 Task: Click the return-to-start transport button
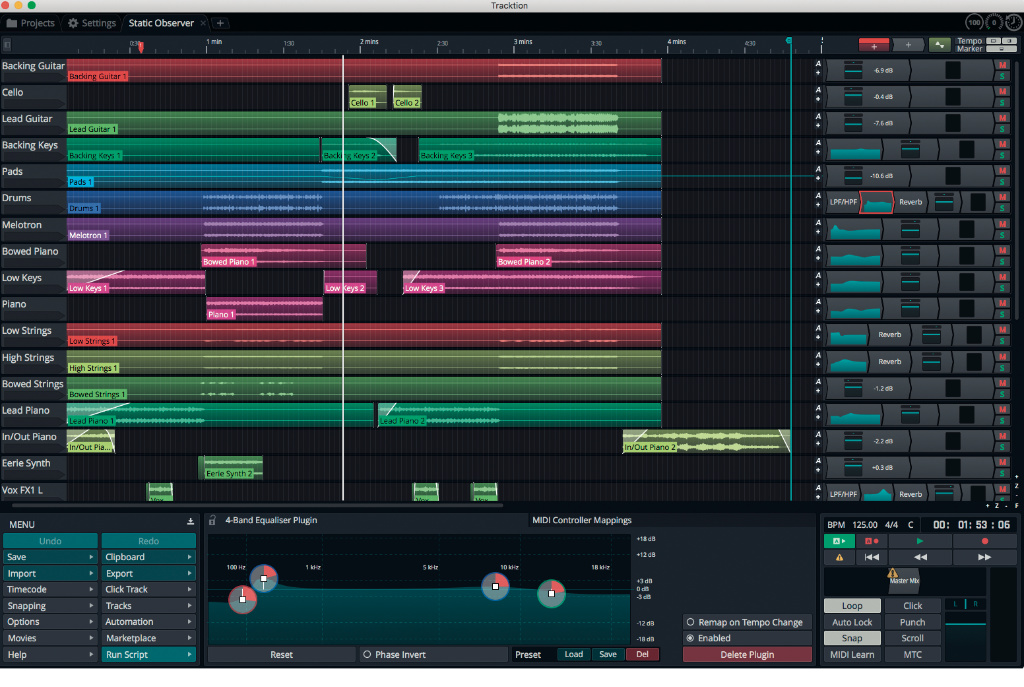click(x=871, y=557)
